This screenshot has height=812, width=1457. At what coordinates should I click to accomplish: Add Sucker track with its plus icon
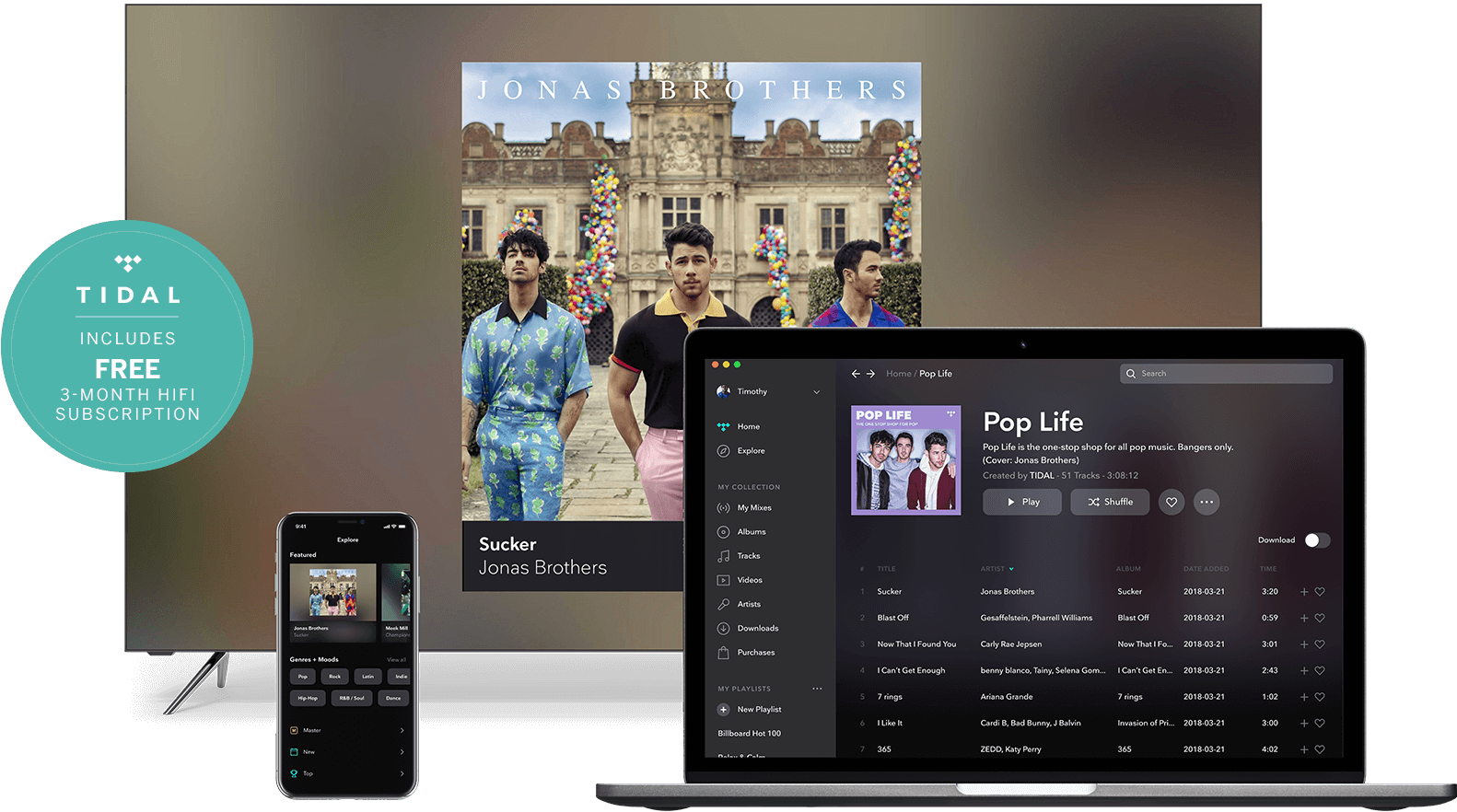tap(1304, 592)
